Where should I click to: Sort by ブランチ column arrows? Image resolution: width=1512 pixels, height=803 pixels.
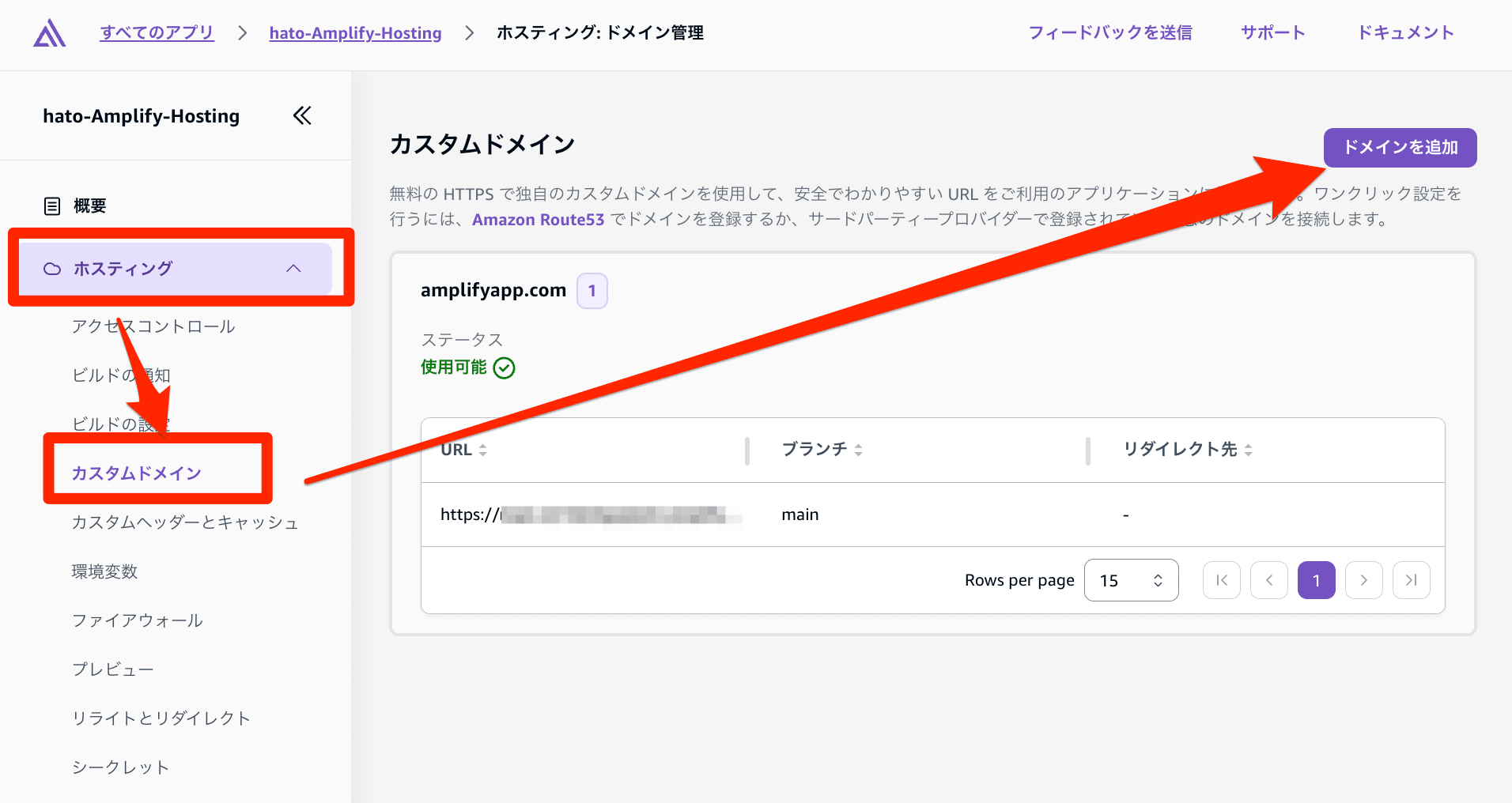click(x=859, y=450)
